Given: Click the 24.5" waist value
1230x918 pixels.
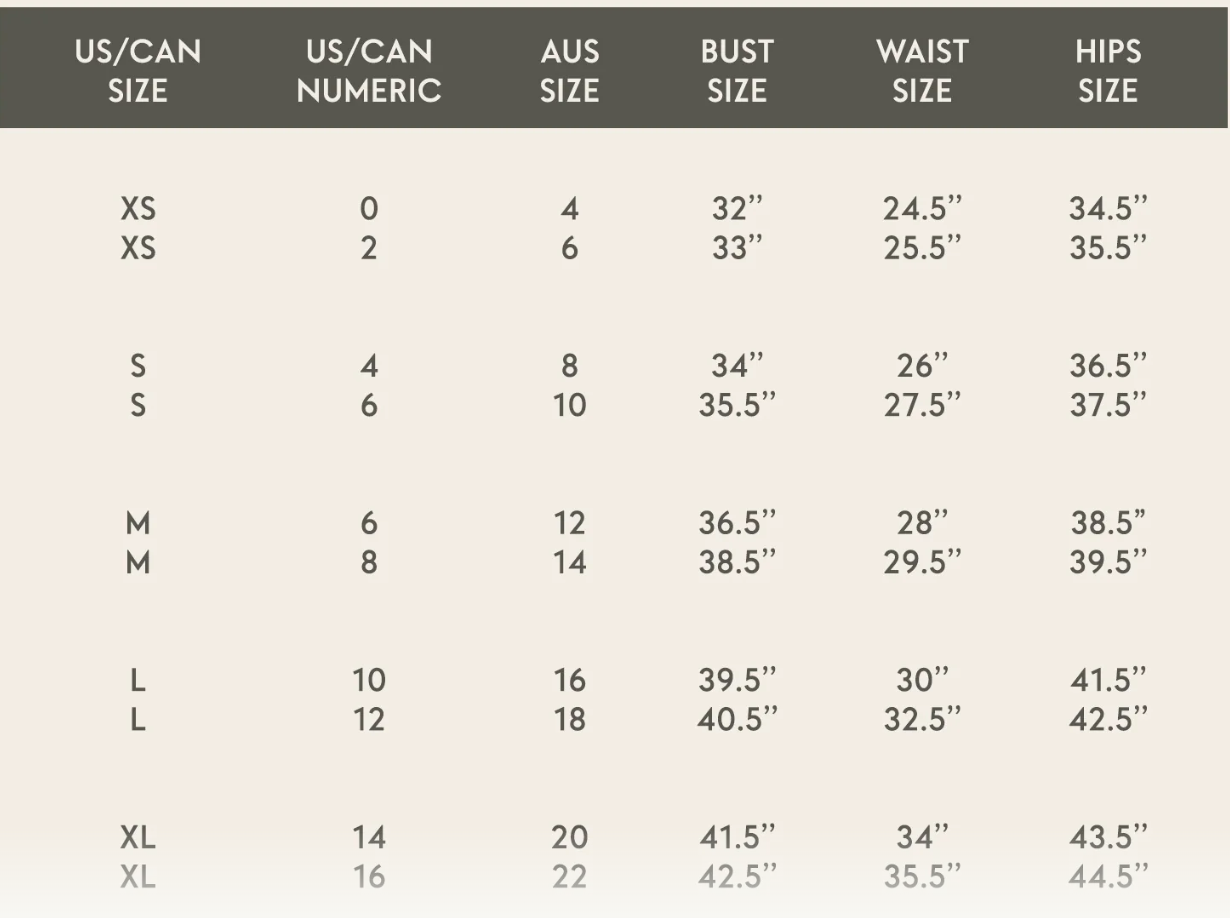Looking at the screenshot, I should click(922, 209).
